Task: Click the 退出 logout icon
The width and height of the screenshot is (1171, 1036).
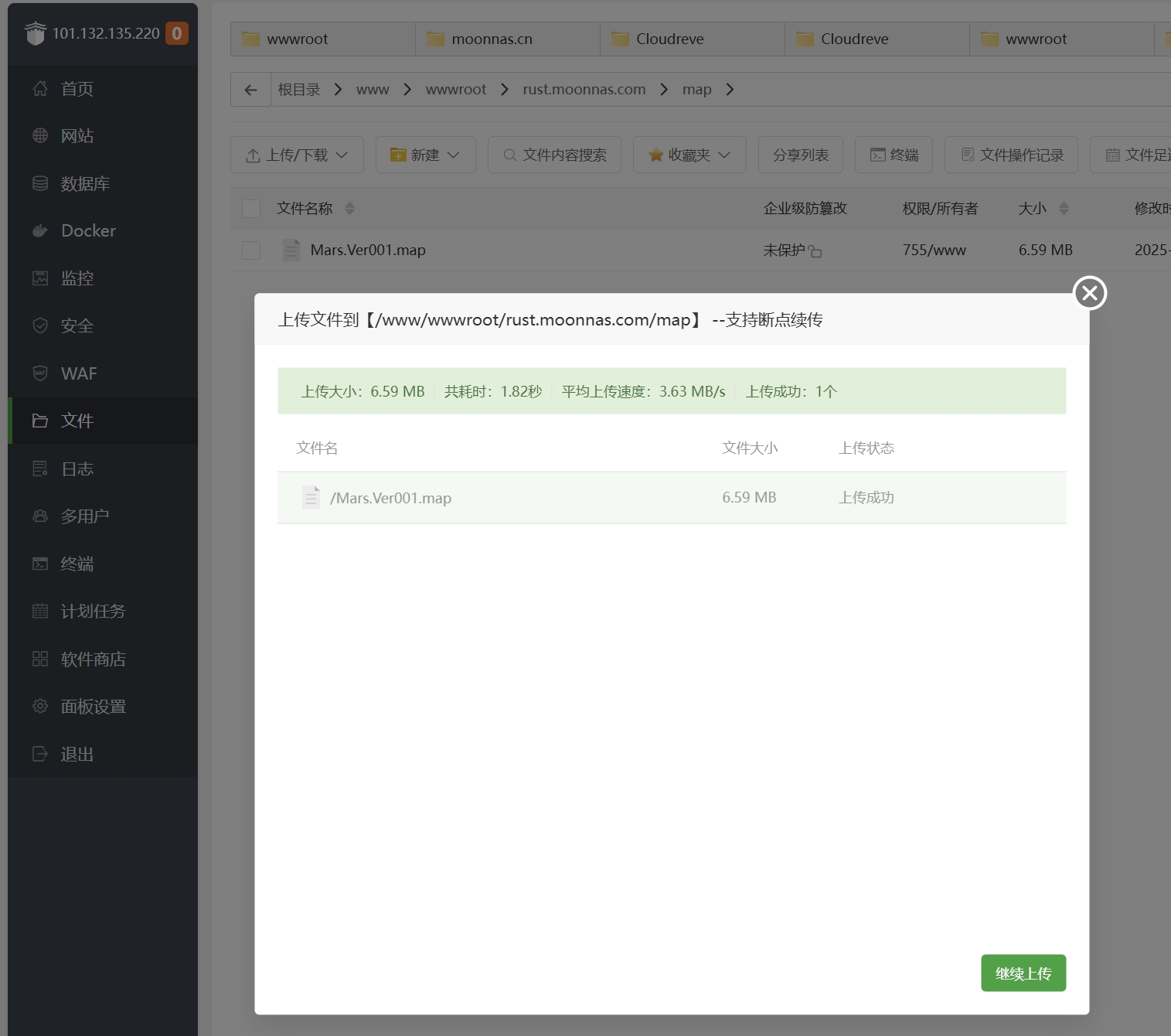Action: 40,754
